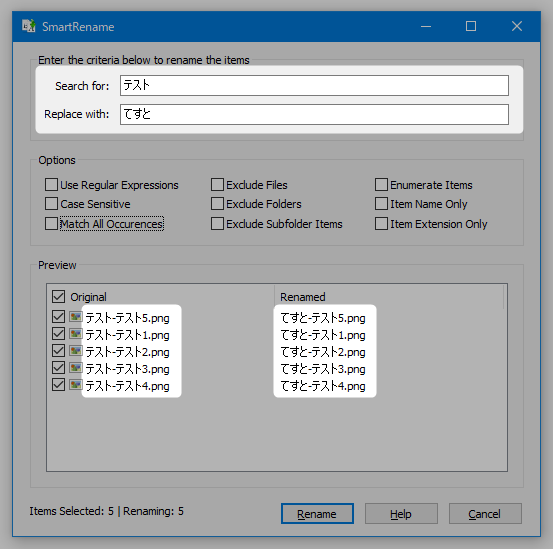Click the image icon for テスト-テスト5.png
553x549 pixels.
pos(75,317)
